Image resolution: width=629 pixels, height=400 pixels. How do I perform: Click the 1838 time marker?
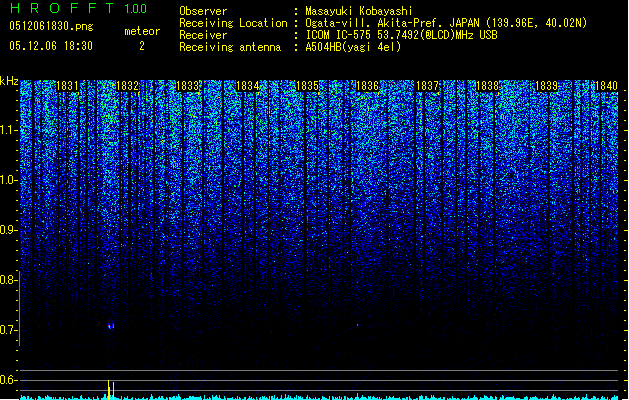487,86
